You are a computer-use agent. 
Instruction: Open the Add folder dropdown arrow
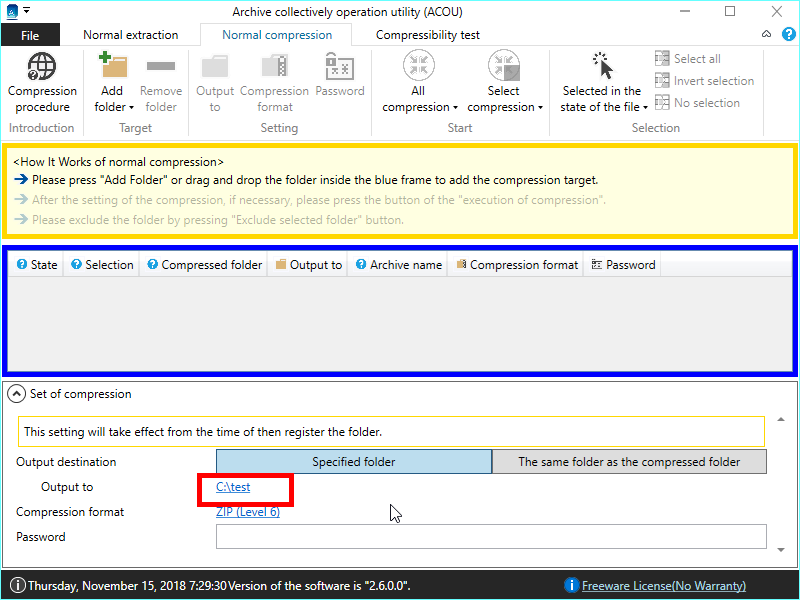(x=132, y=108)
